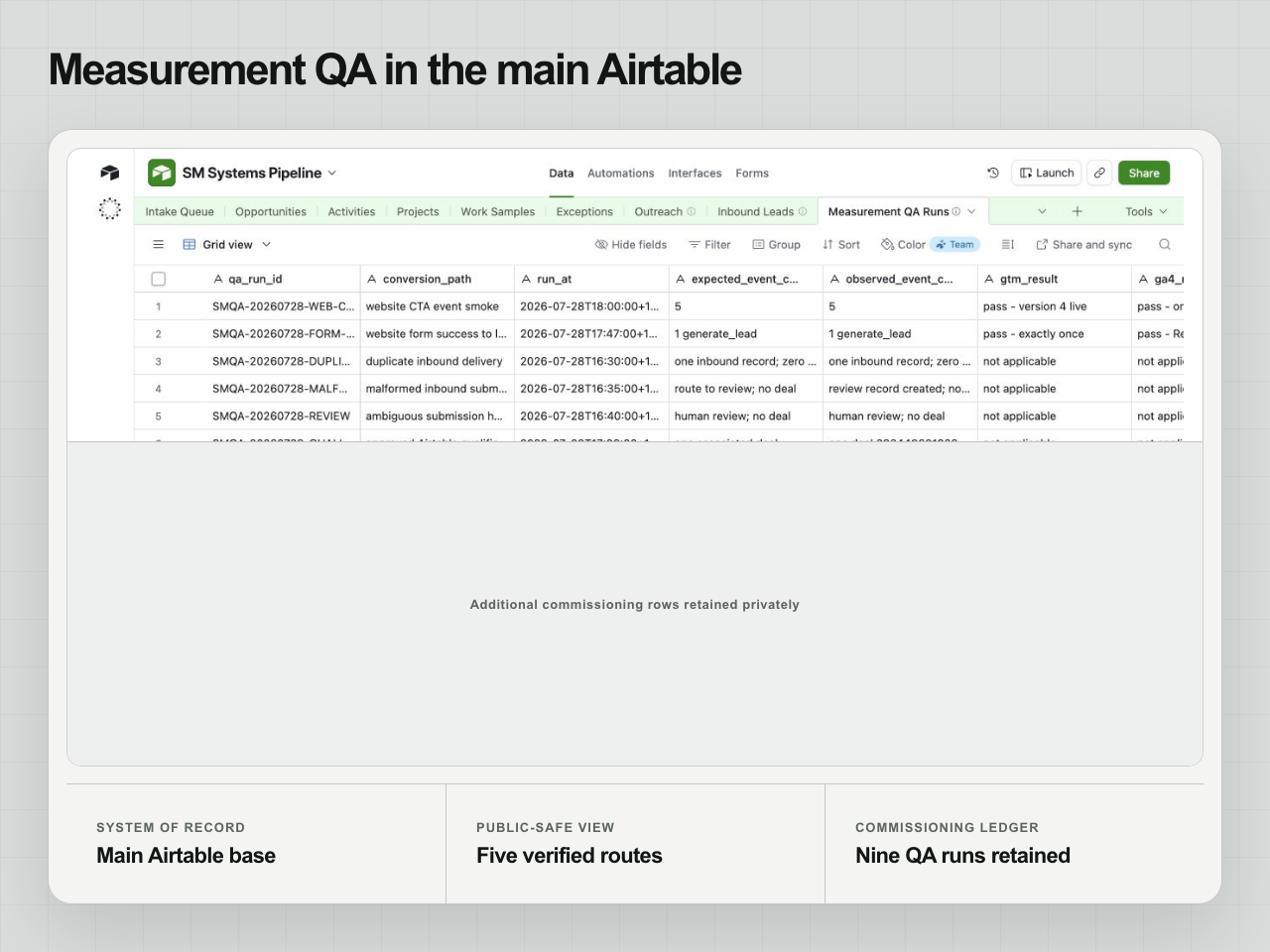Click the row height icon
The width and height of the screenshot is (1270, 952).
pos(1008,244)
